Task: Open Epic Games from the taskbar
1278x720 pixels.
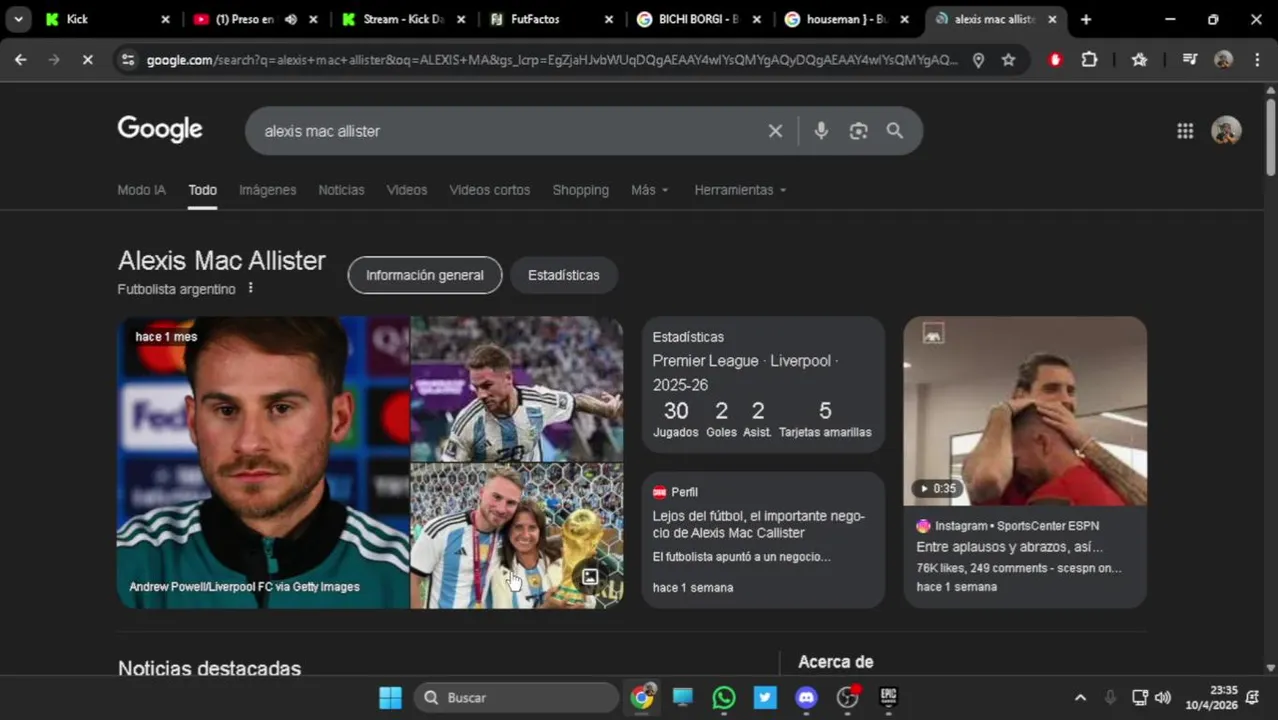Action: click(x=888, y=697)
